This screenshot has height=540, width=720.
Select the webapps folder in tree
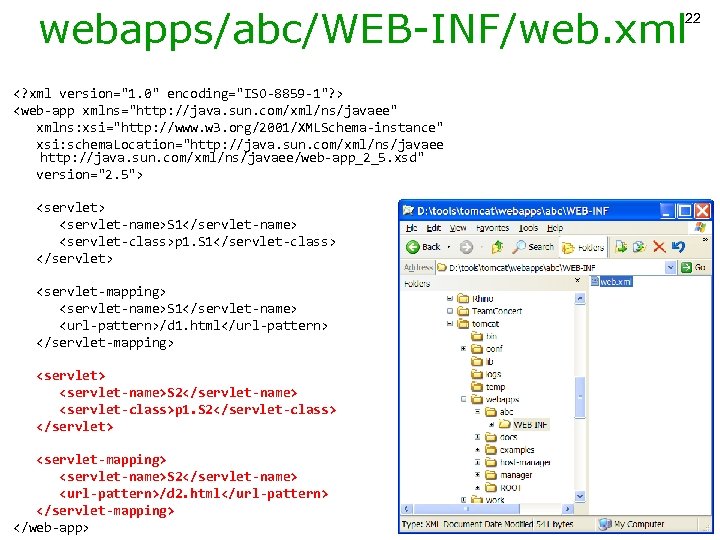(495, 399)
